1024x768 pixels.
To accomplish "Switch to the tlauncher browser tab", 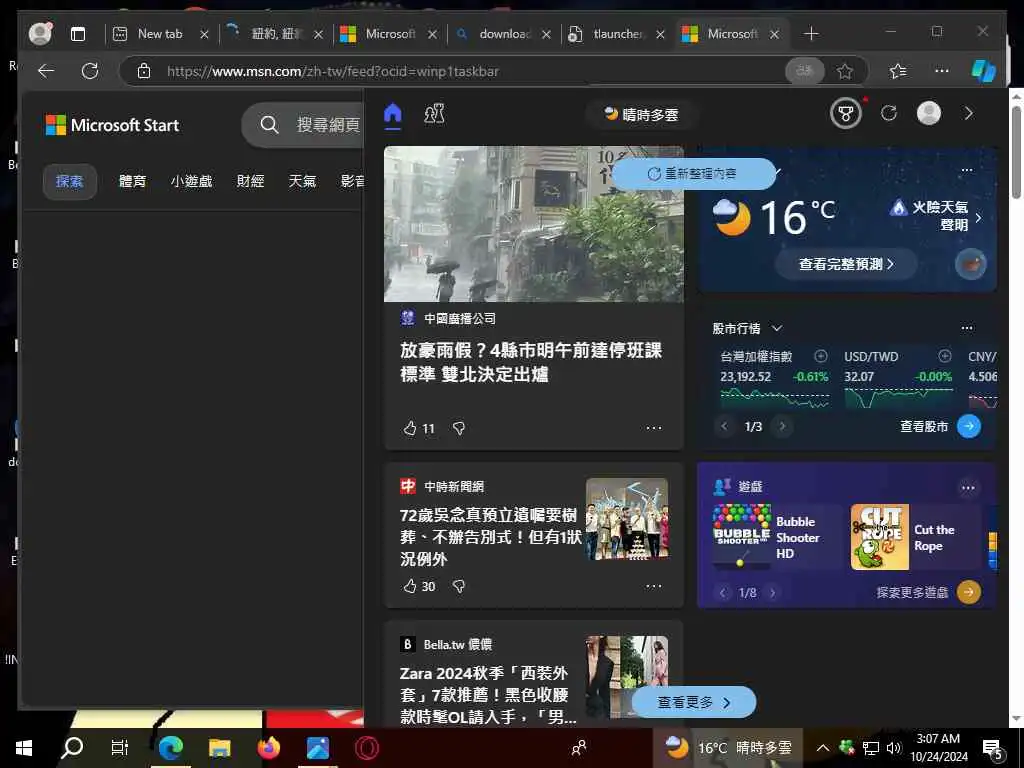I will click(618, 34).
